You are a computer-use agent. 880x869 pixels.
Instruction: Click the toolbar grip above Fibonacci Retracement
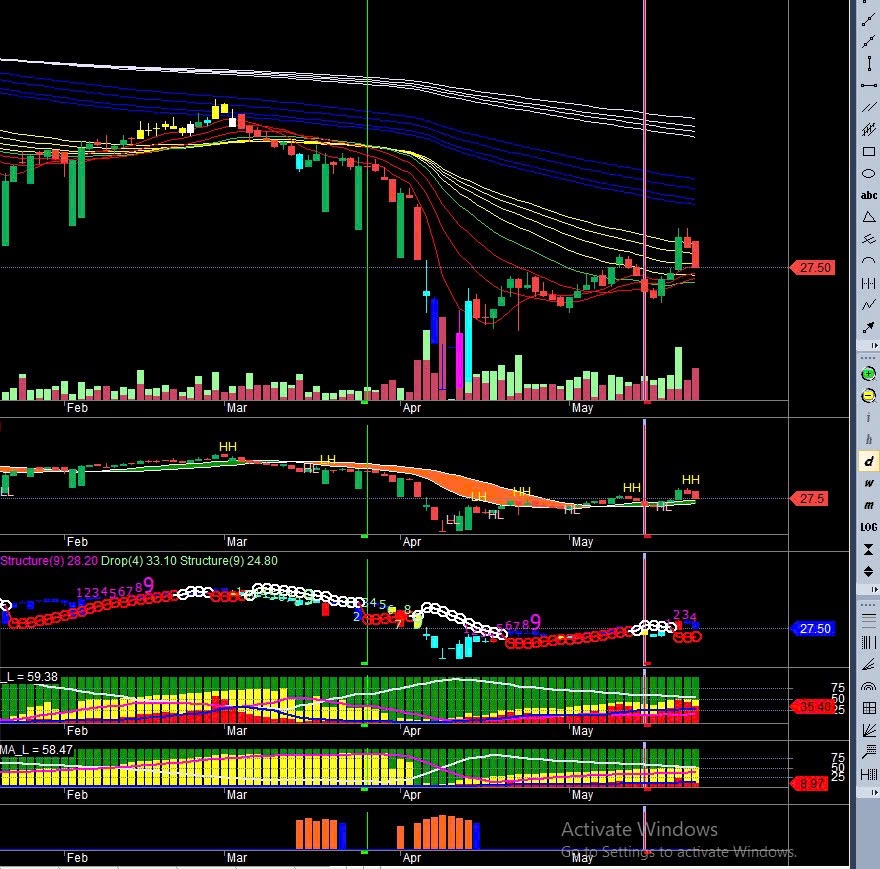[x=868, y=603]
